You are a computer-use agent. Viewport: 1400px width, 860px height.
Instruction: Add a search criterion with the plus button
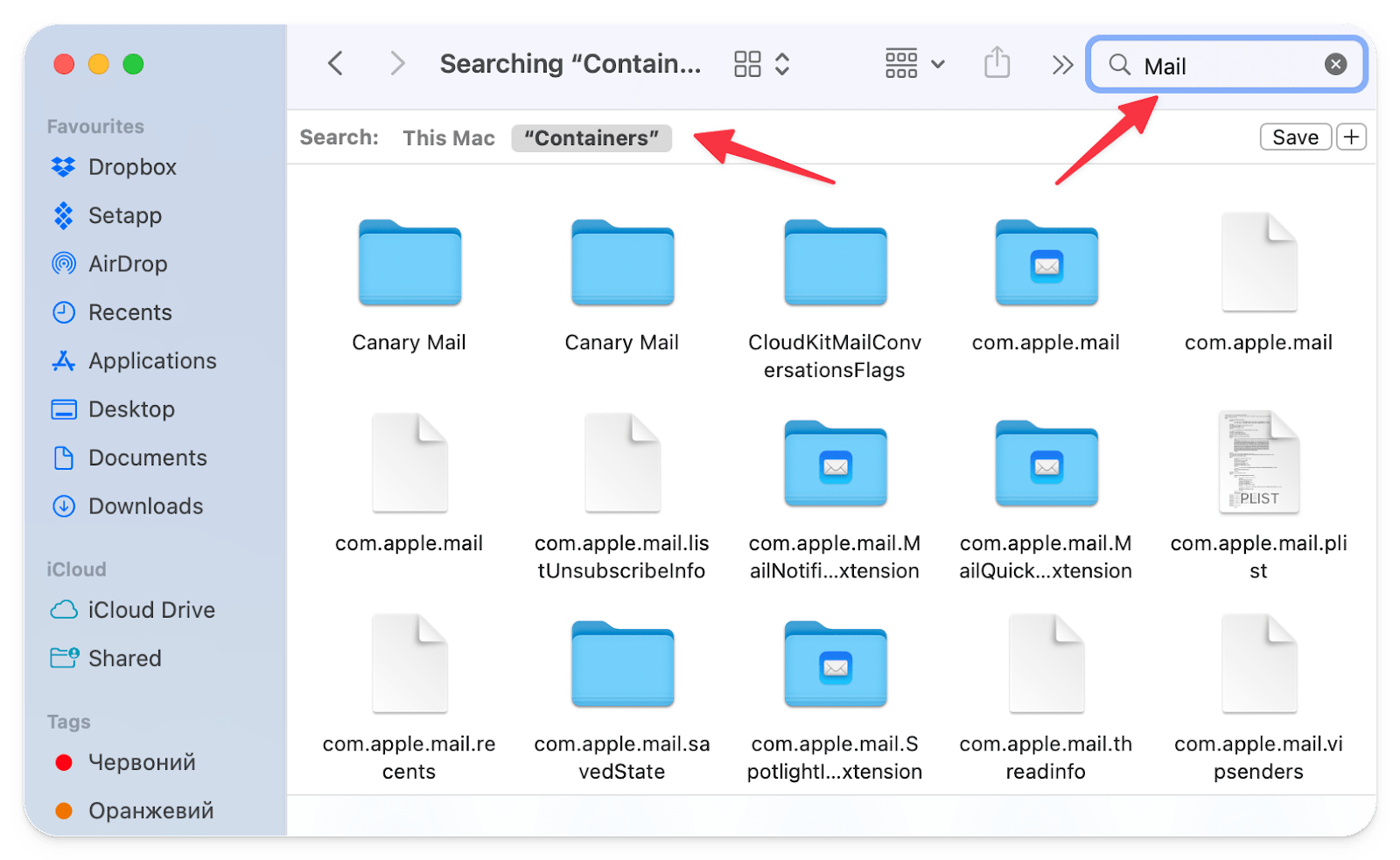click(x=1350, y=136)
